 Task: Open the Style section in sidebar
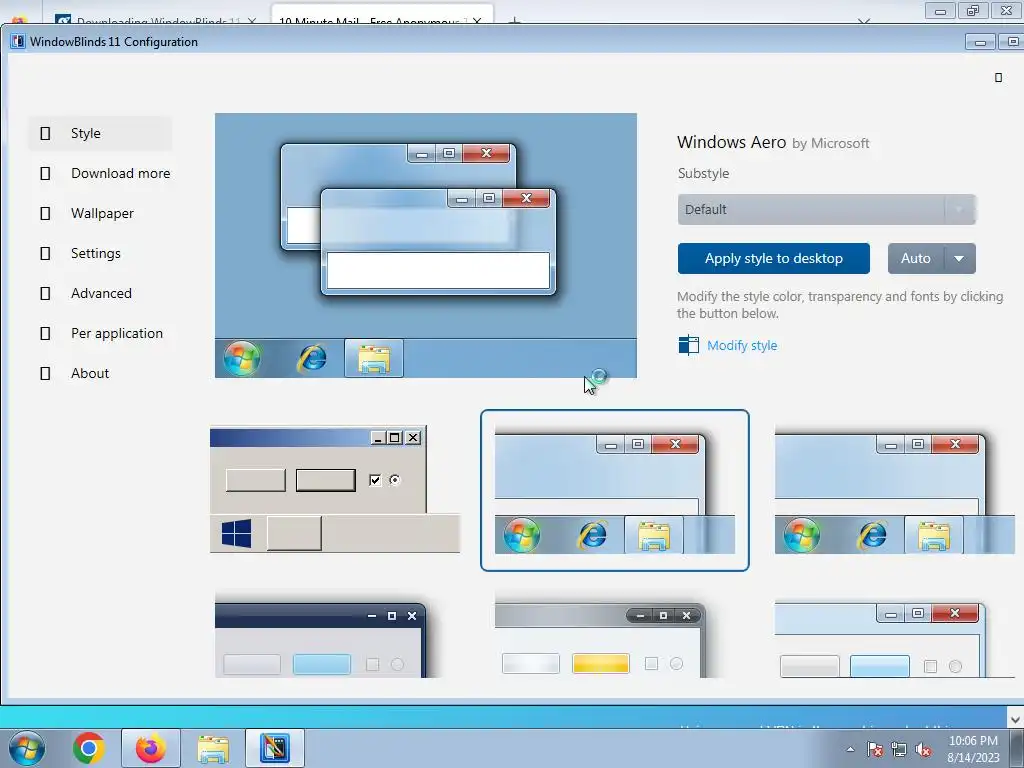tap(100, 133)
